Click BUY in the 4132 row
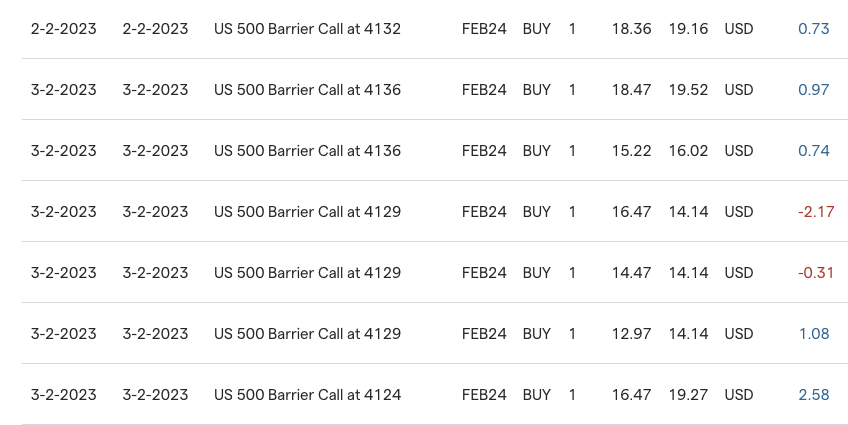 [536, 29]
